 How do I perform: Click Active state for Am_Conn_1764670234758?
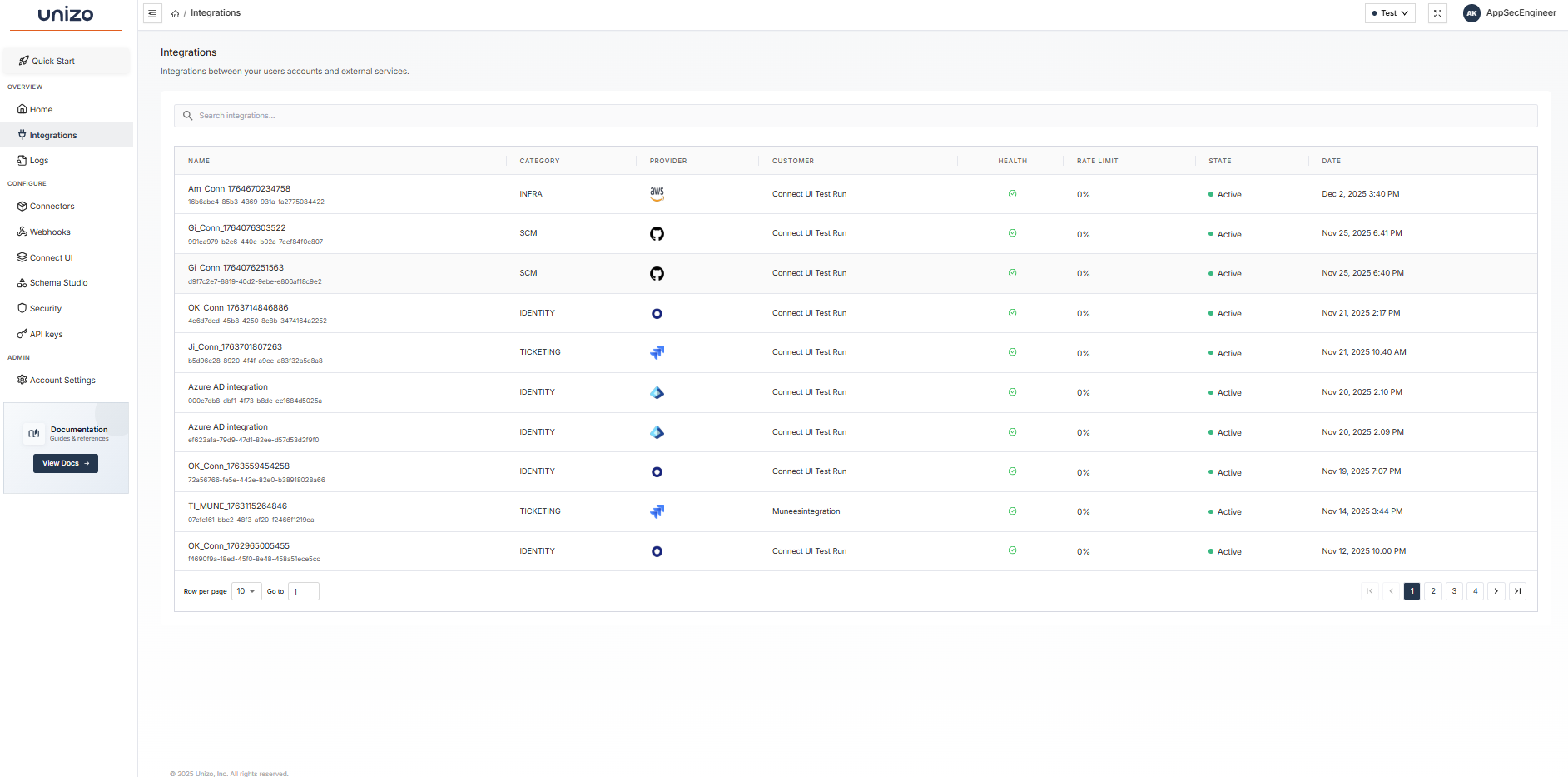click(1225, 195)
